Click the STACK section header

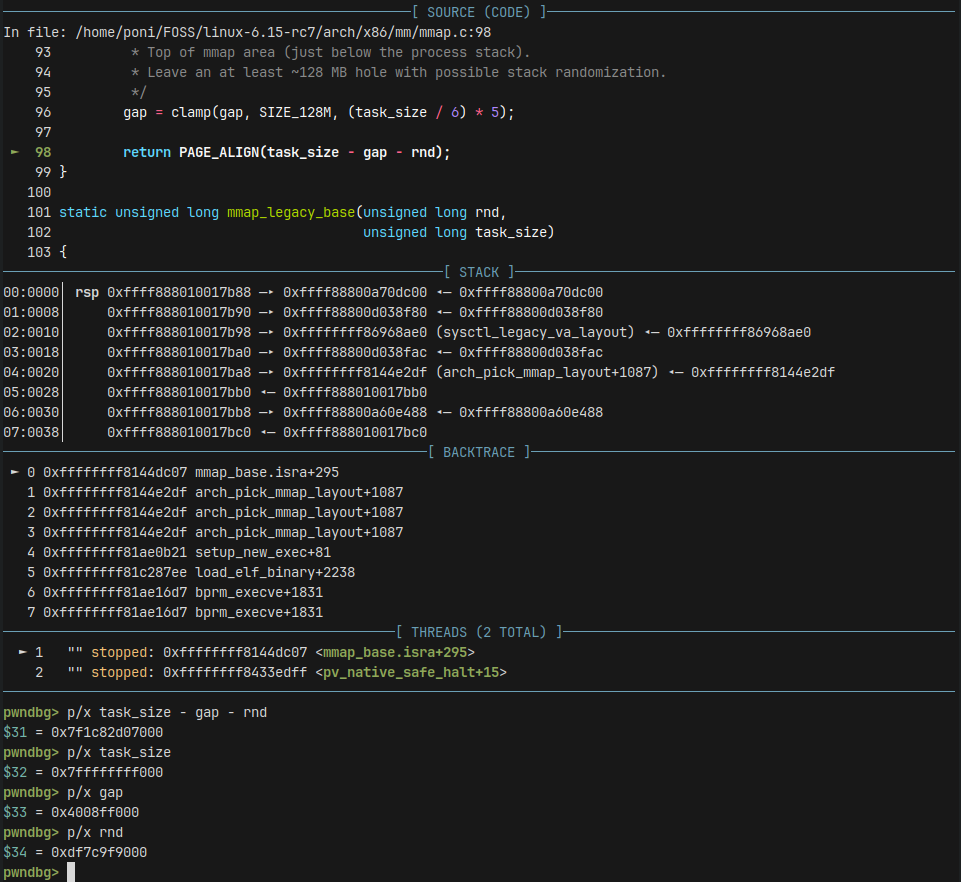tap(479, 272)
